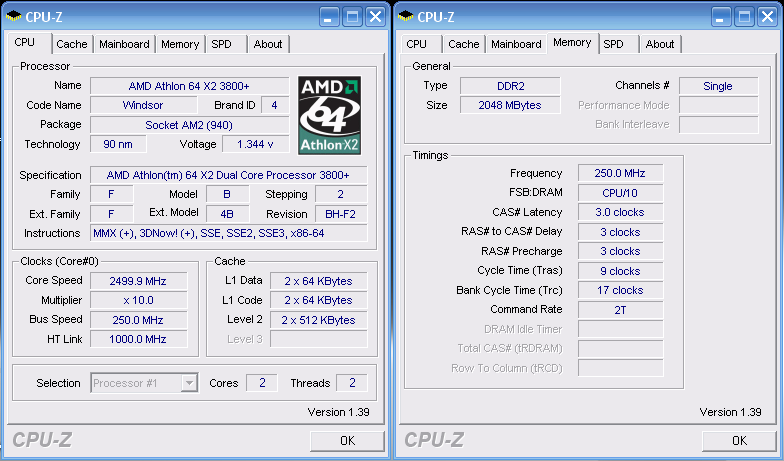Click the Threads count value
Viewport: 784px width, 461px height.
352,383
